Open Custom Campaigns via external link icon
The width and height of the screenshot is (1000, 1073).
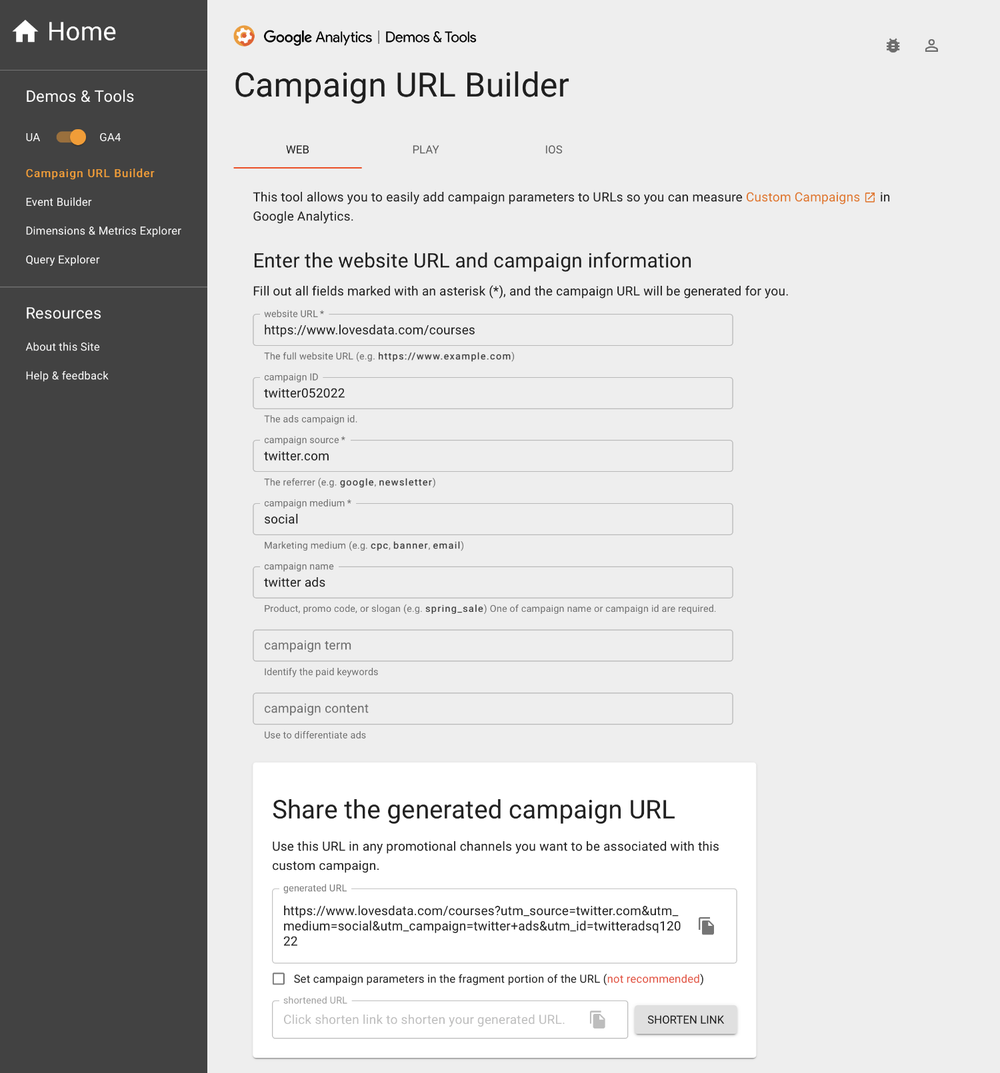867,197
